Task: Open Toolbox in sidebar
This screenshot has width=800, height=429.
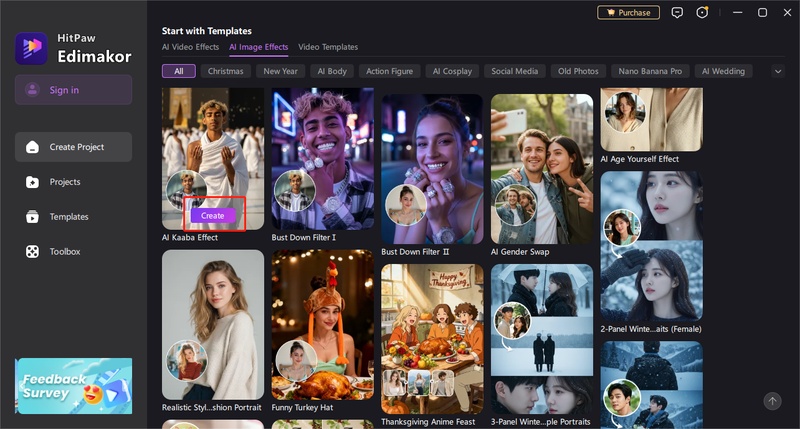Action: click(x=73, y=251)
